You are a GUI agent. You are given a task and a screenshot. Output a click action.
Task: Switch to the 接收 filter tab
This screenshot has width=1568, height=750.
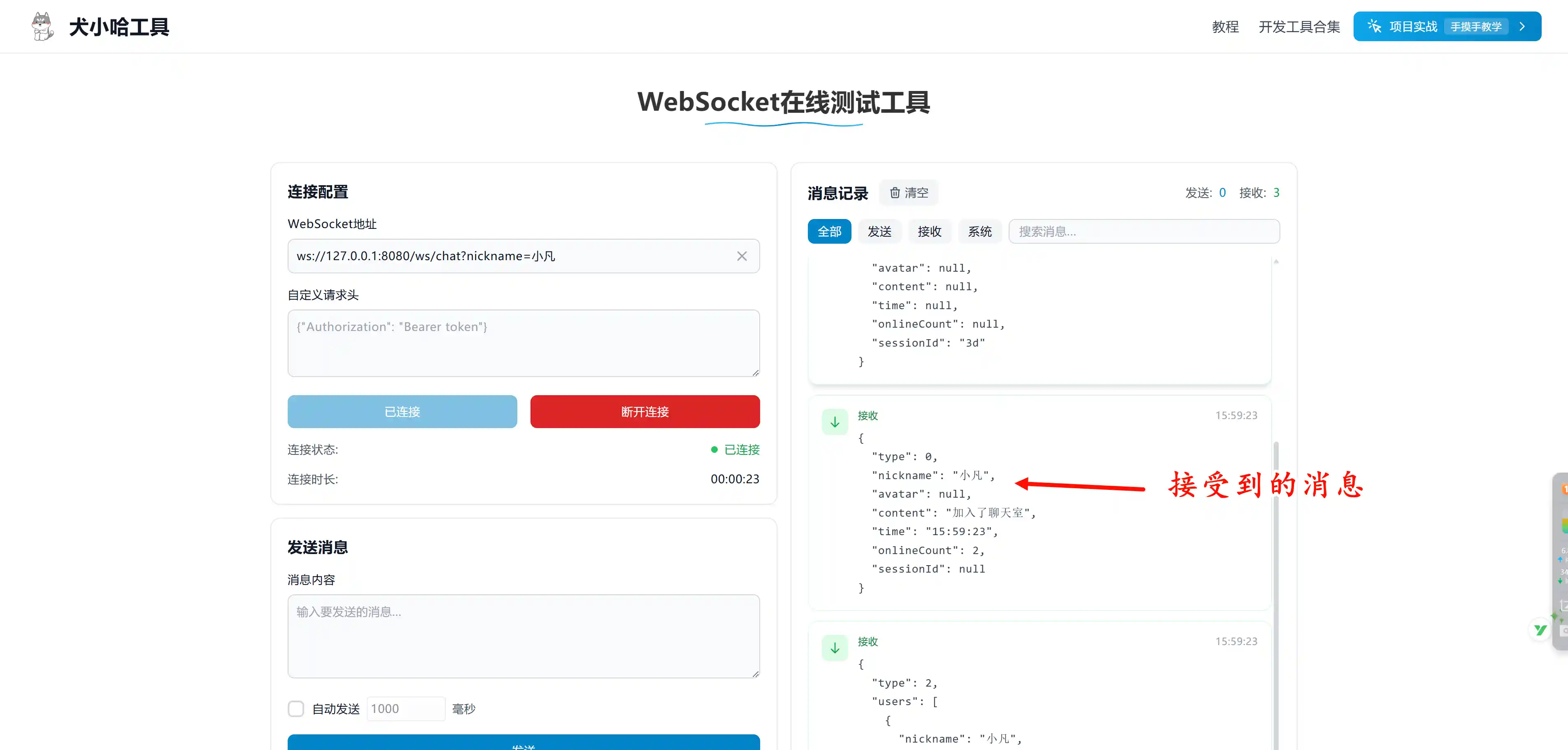point(929,231)
